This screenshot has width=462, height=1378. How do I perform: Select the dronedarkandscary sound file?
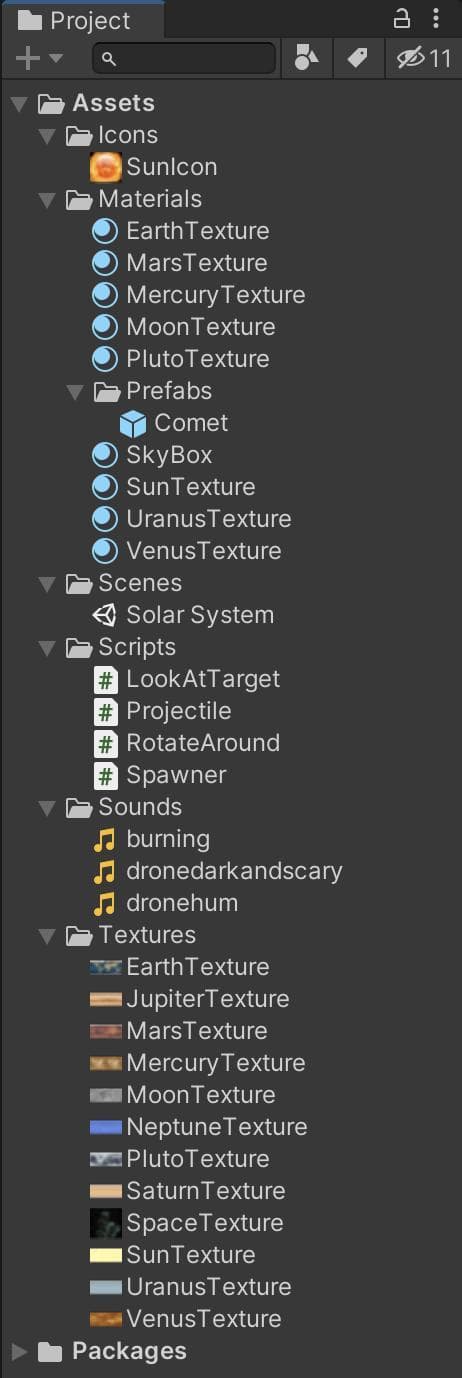(x=217, y=871)
